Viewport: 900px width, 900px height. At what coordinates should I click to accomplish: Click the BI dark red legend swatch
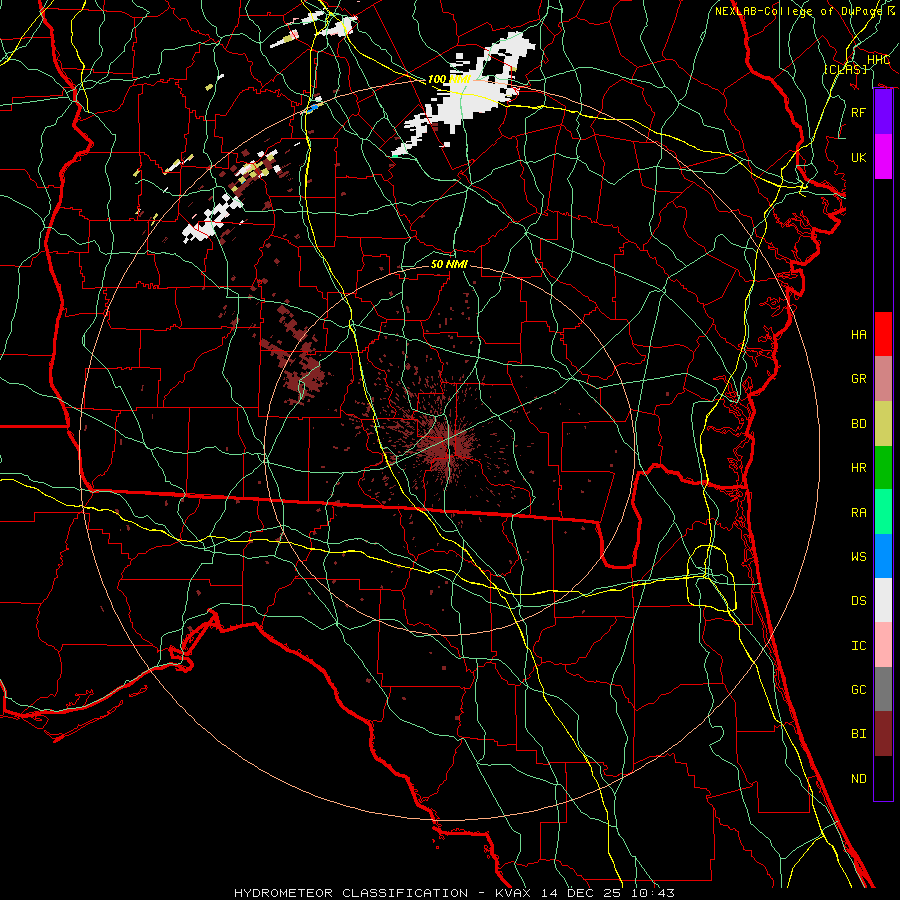pos(883,734)
